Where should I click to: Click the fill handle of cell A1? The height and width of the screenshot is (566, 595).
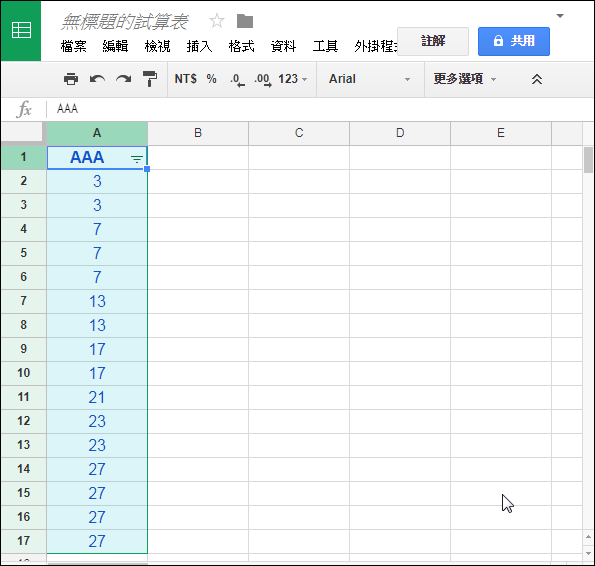(x=147, y=169)
